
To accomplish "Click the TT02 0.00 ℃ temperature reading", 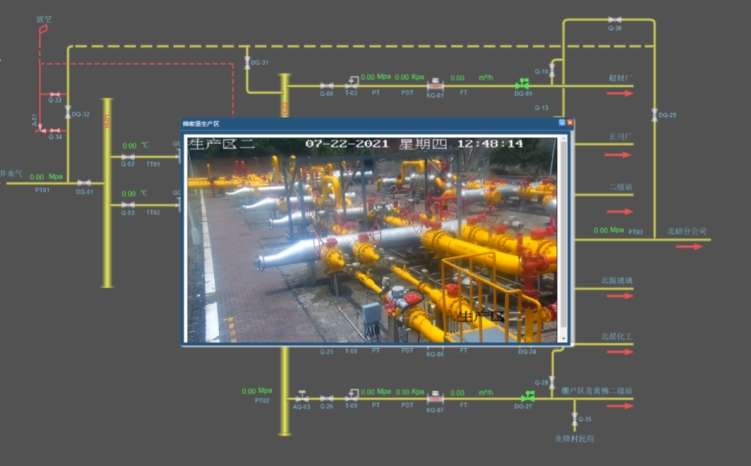I will [135, 193].
